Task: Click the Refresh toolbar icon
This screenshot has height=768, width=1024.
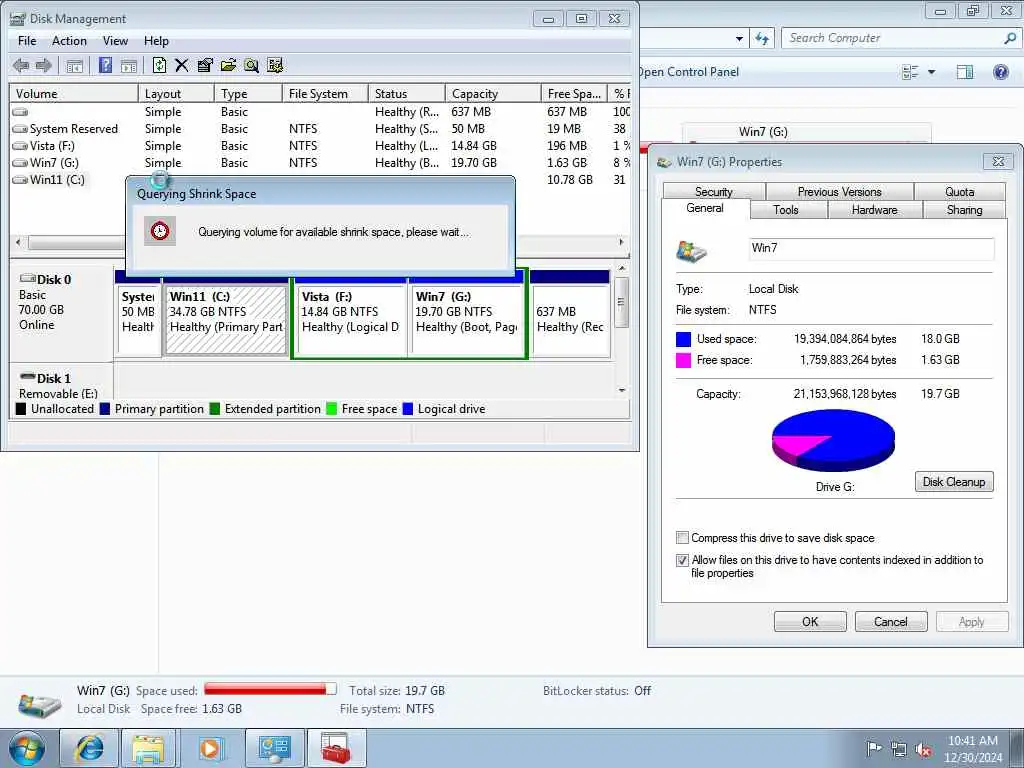Action: (x=159, y=65)
